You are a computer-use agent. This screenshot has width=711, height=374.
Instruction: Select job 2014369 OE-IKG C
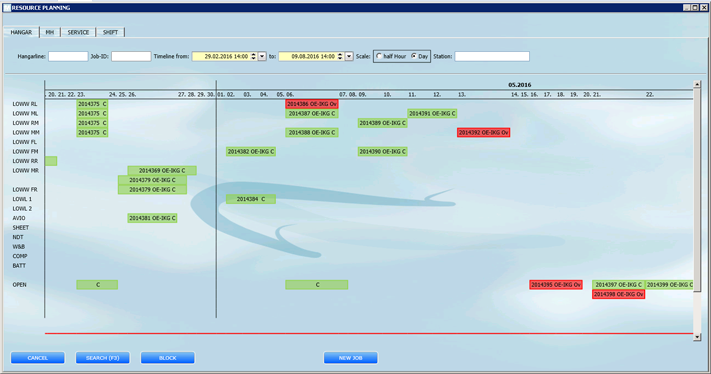click(x=162, y=170)
